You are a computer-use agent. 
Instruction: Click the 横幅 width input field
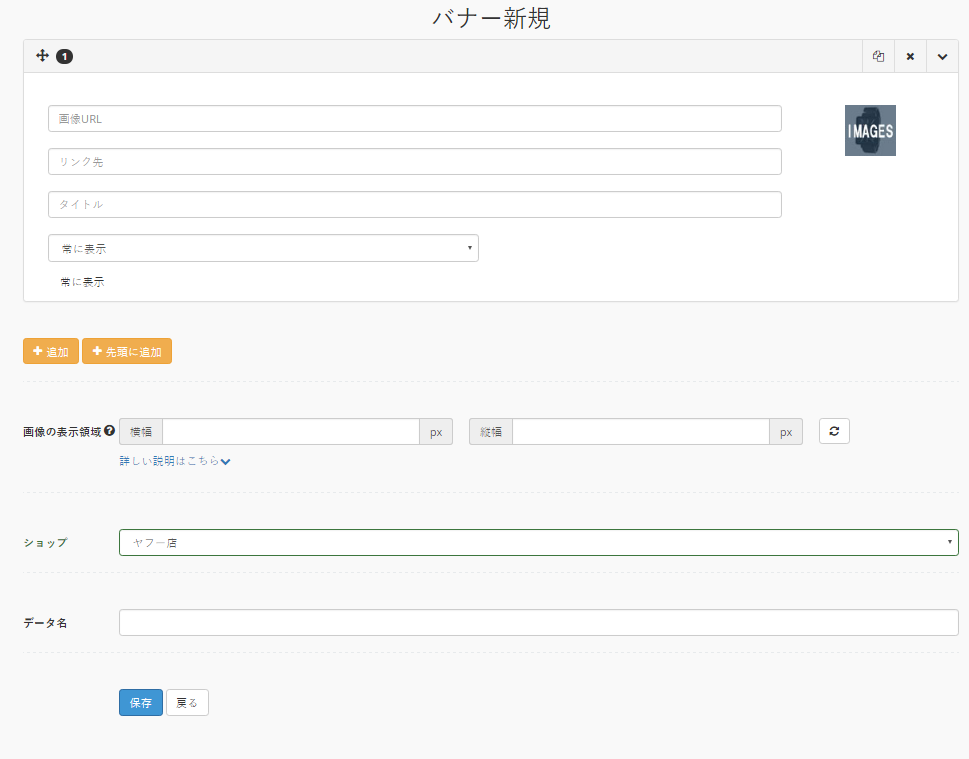pyautogui.click(x=290, y=431)
